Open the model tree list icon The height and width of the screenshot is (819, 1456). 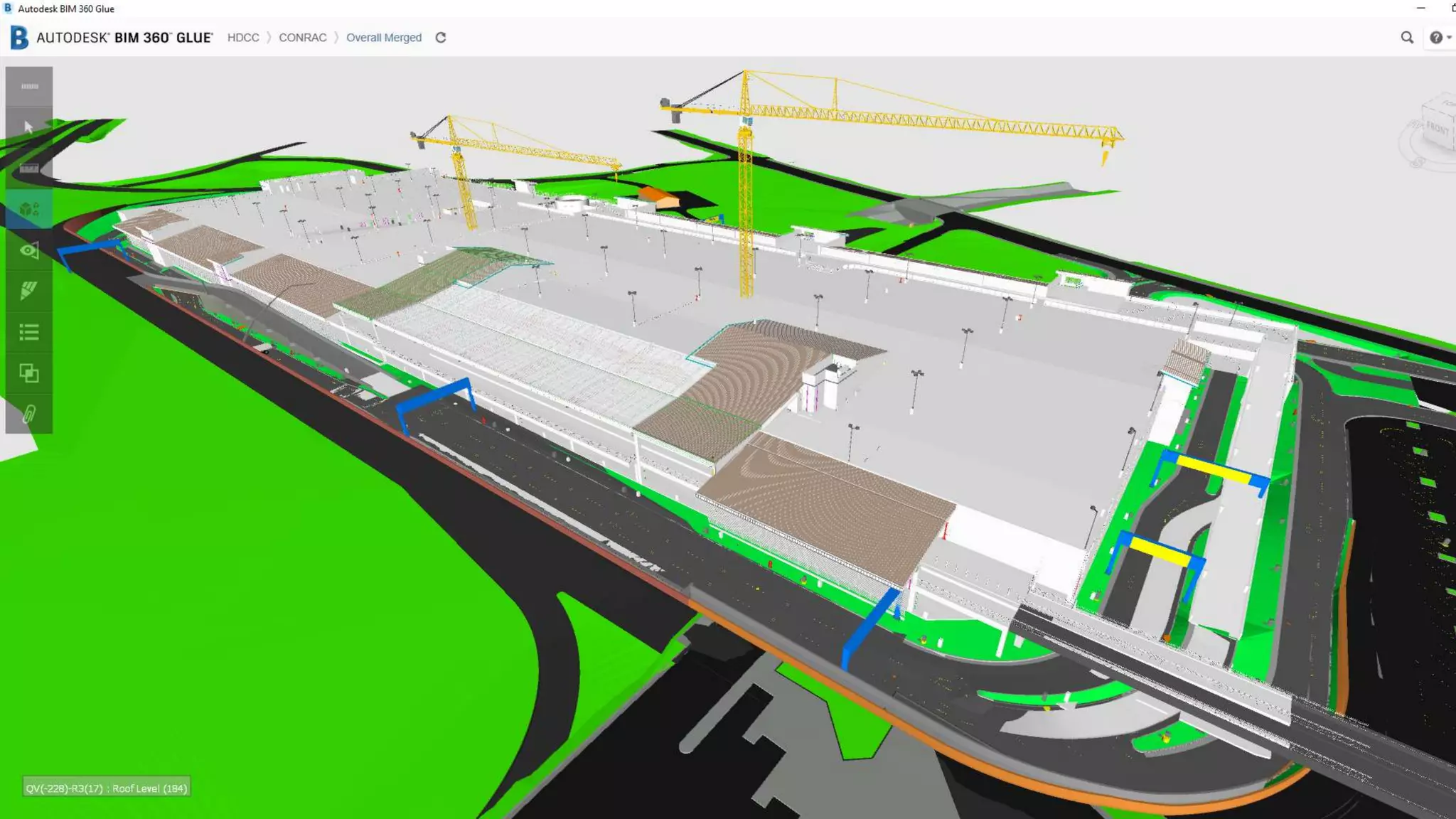tap(29, 332)
